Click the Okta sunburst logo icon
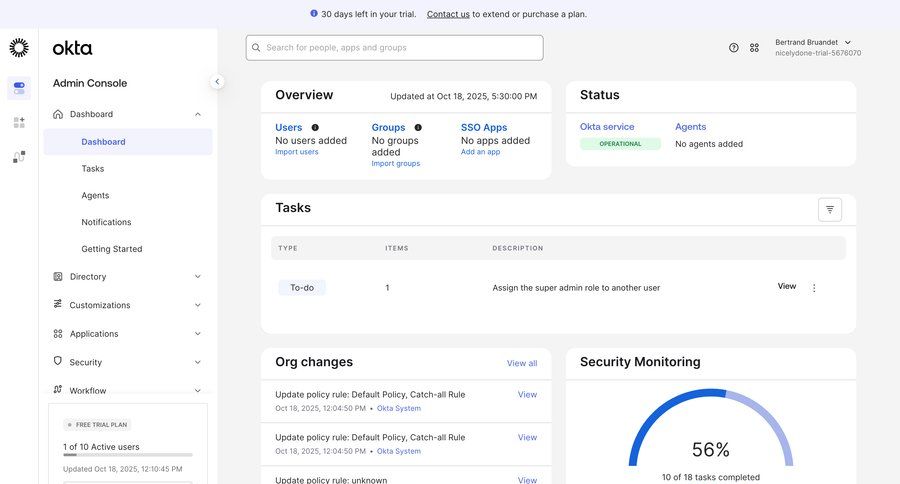The image size is (900, 484). (x=19, y=48)
